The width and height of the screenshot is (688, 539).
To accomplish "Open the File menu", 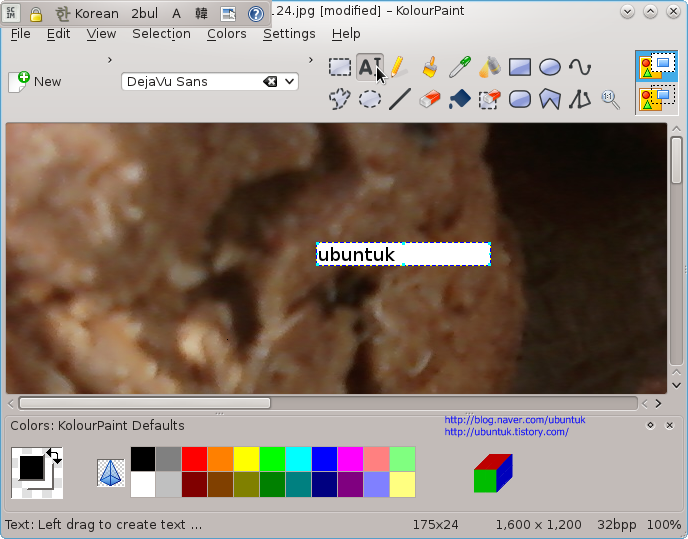I will 21,34.
